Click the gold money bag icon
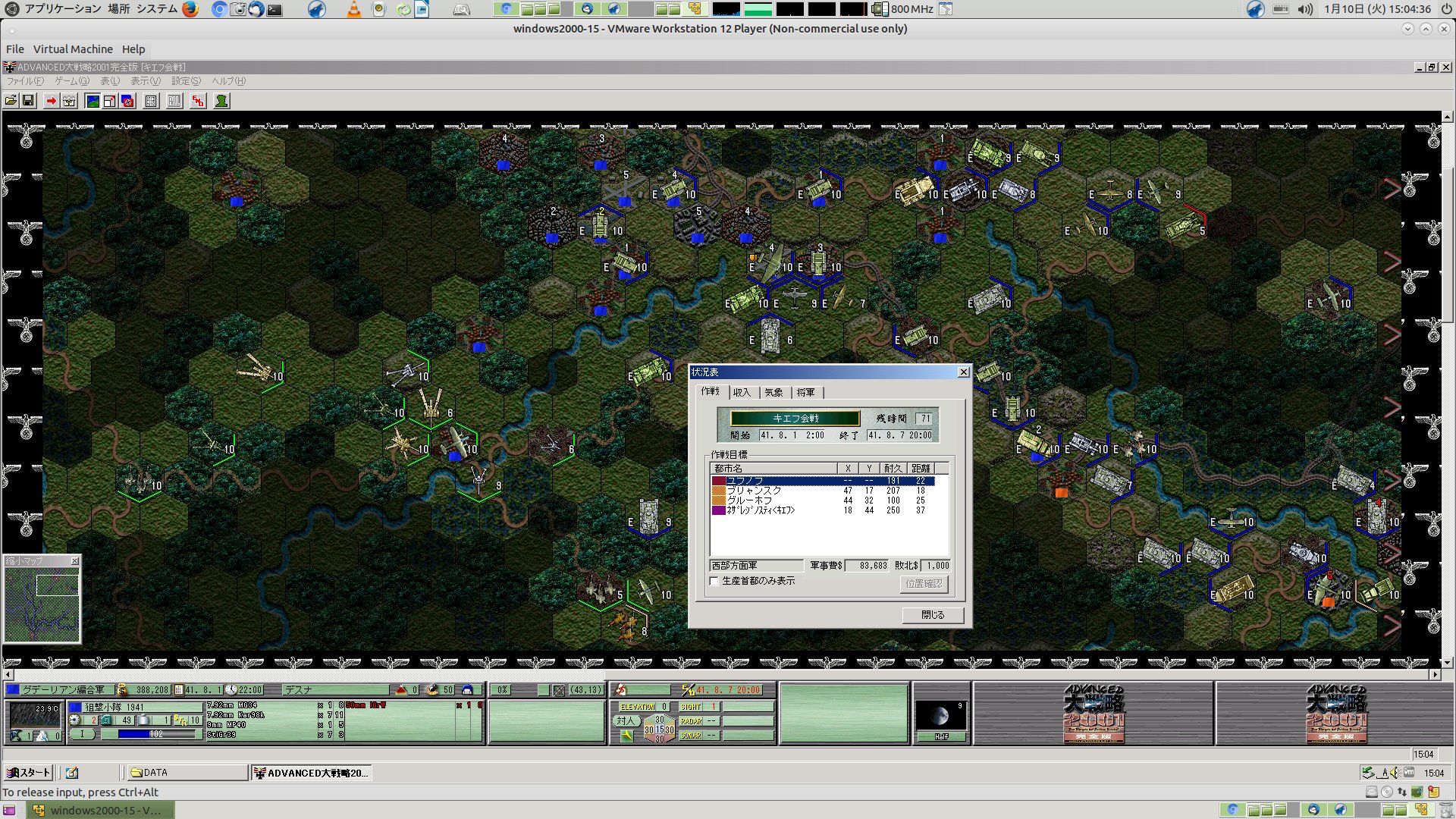1456x819 pixels. click(x=122, y=690)
